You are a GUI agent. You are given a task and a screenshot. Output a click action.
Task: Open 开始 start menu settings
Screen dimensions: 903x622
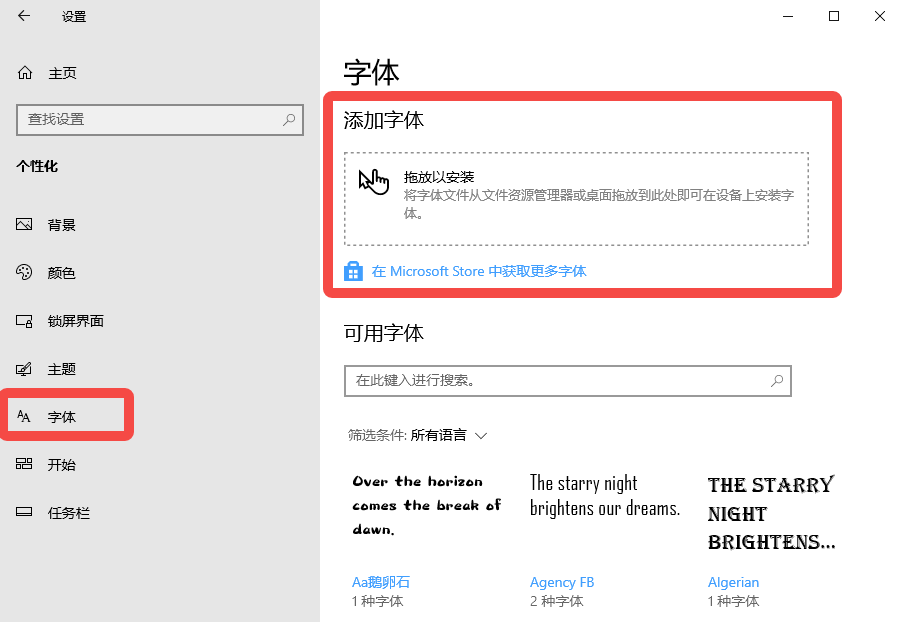[61, 465]
